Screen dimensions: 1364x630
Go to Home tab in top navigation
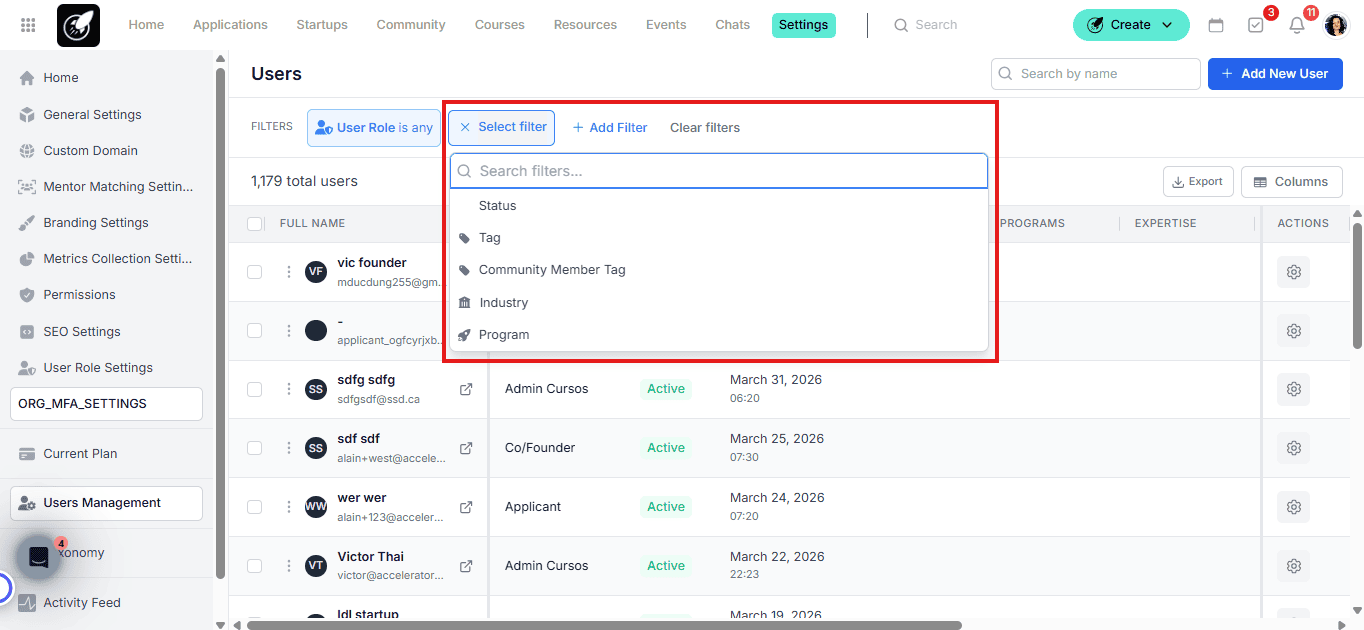click(x=146, y=25)
